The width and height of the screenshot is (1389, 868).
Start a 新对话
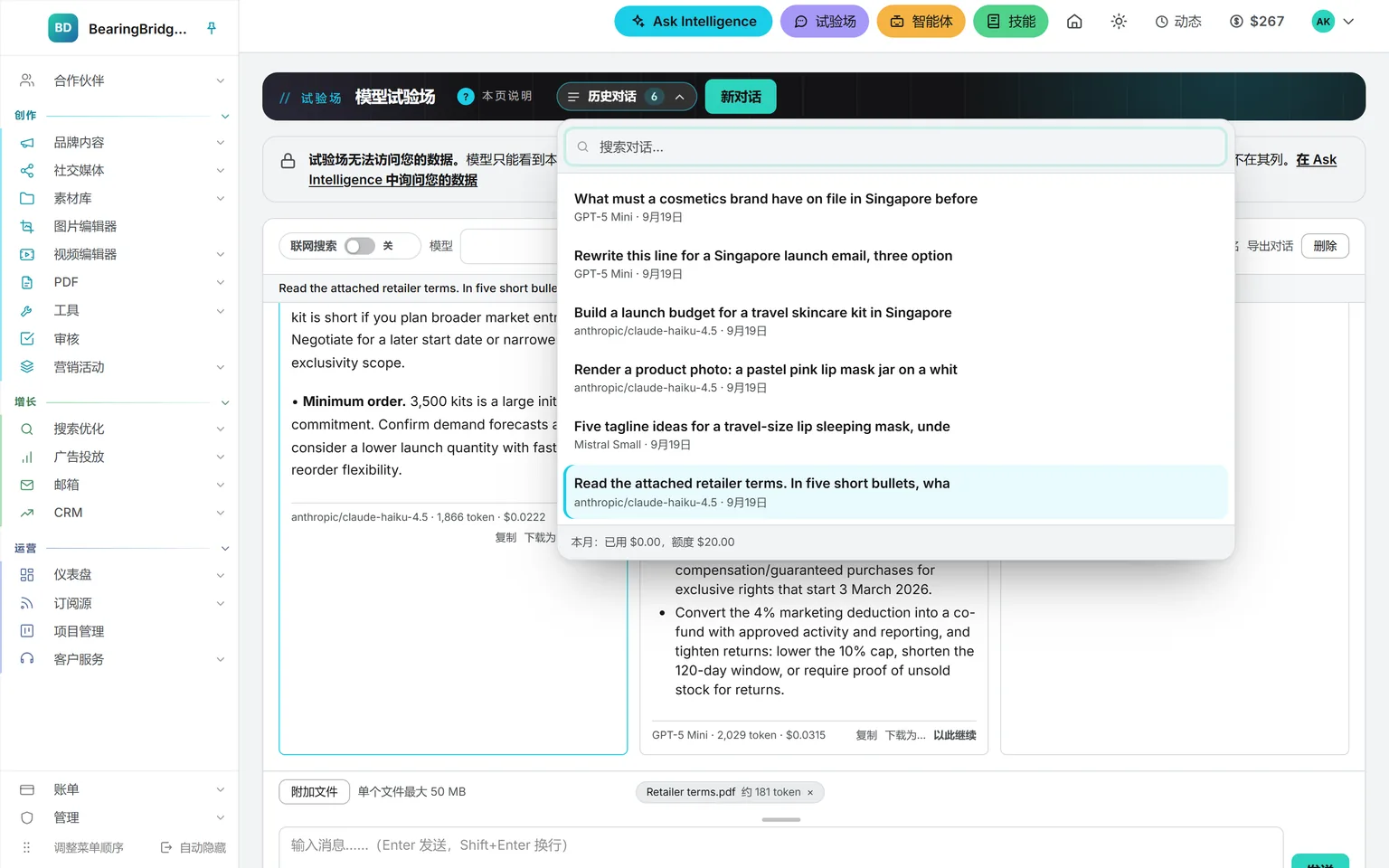point(741,97)
